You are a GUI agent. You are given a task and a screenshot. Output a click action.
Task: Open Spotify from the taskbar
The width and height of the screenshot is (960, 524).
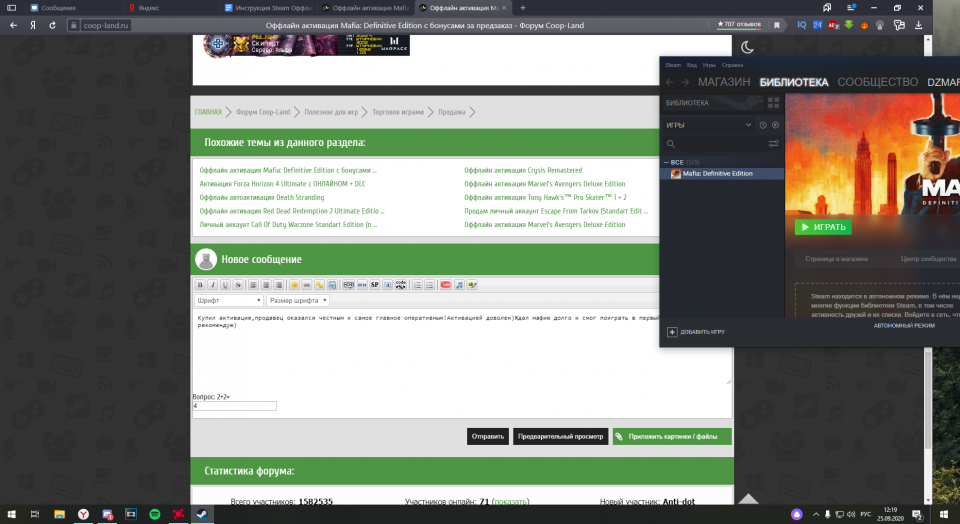[155, 514]
